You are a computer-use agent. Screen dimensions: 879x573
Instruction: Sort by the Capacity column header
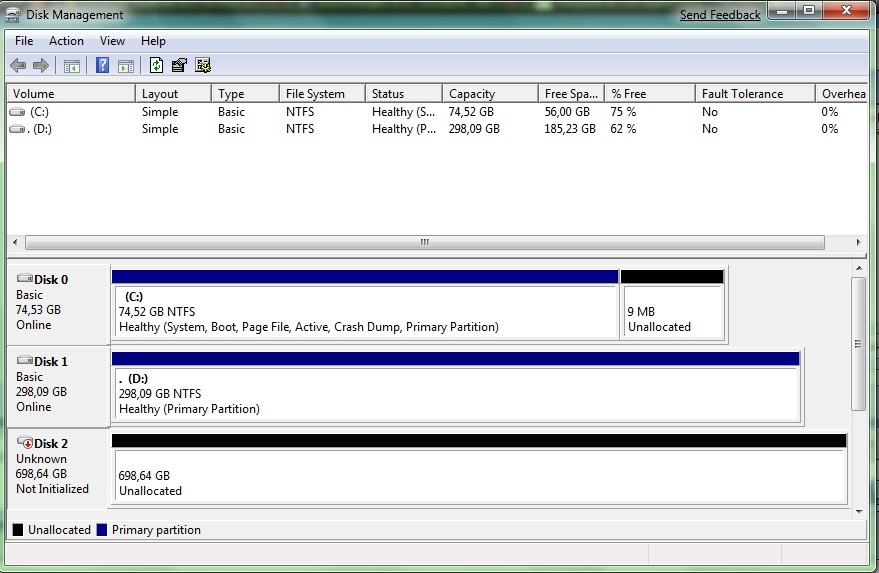(x=491, y=94)
